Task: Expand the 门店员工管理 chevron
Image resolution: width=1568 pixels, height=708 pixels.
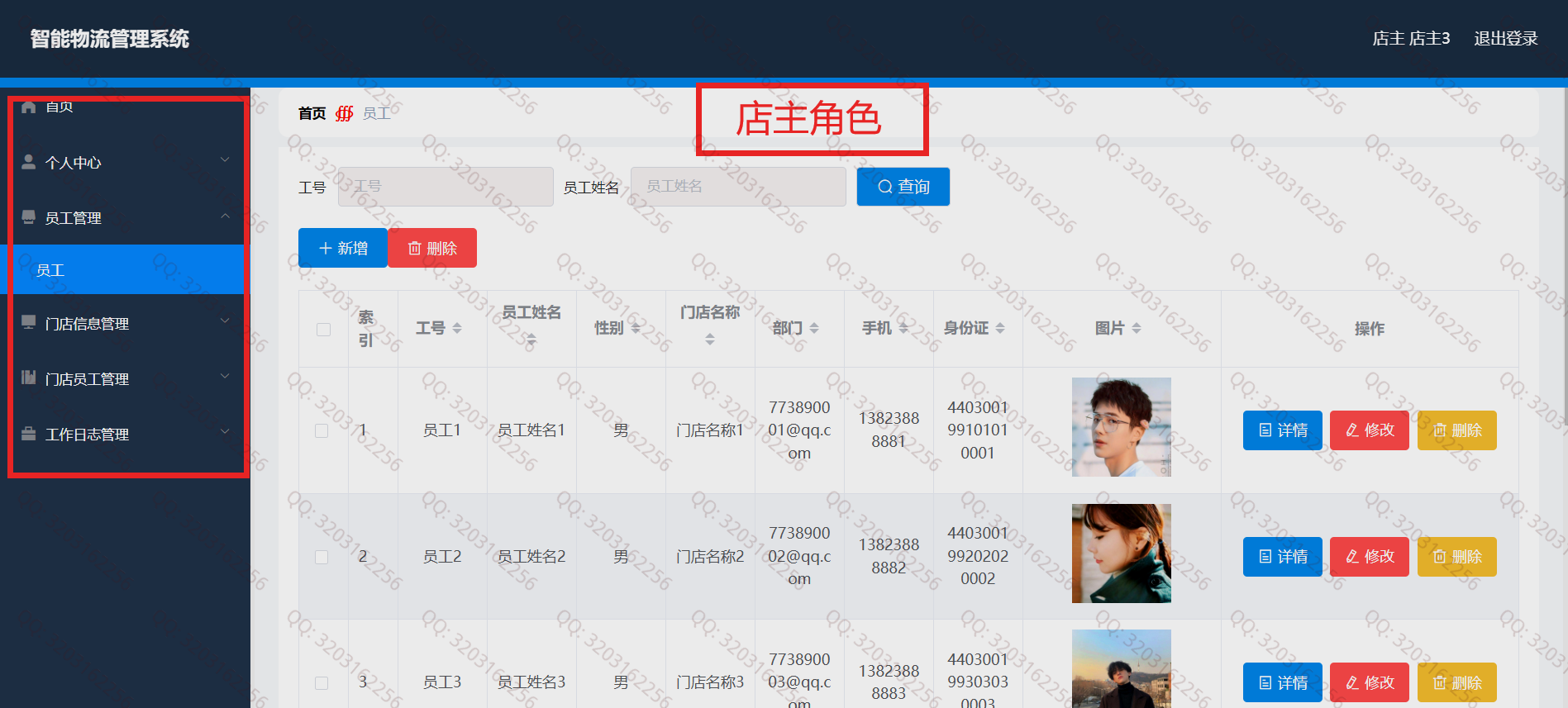Action: point(225,376)
